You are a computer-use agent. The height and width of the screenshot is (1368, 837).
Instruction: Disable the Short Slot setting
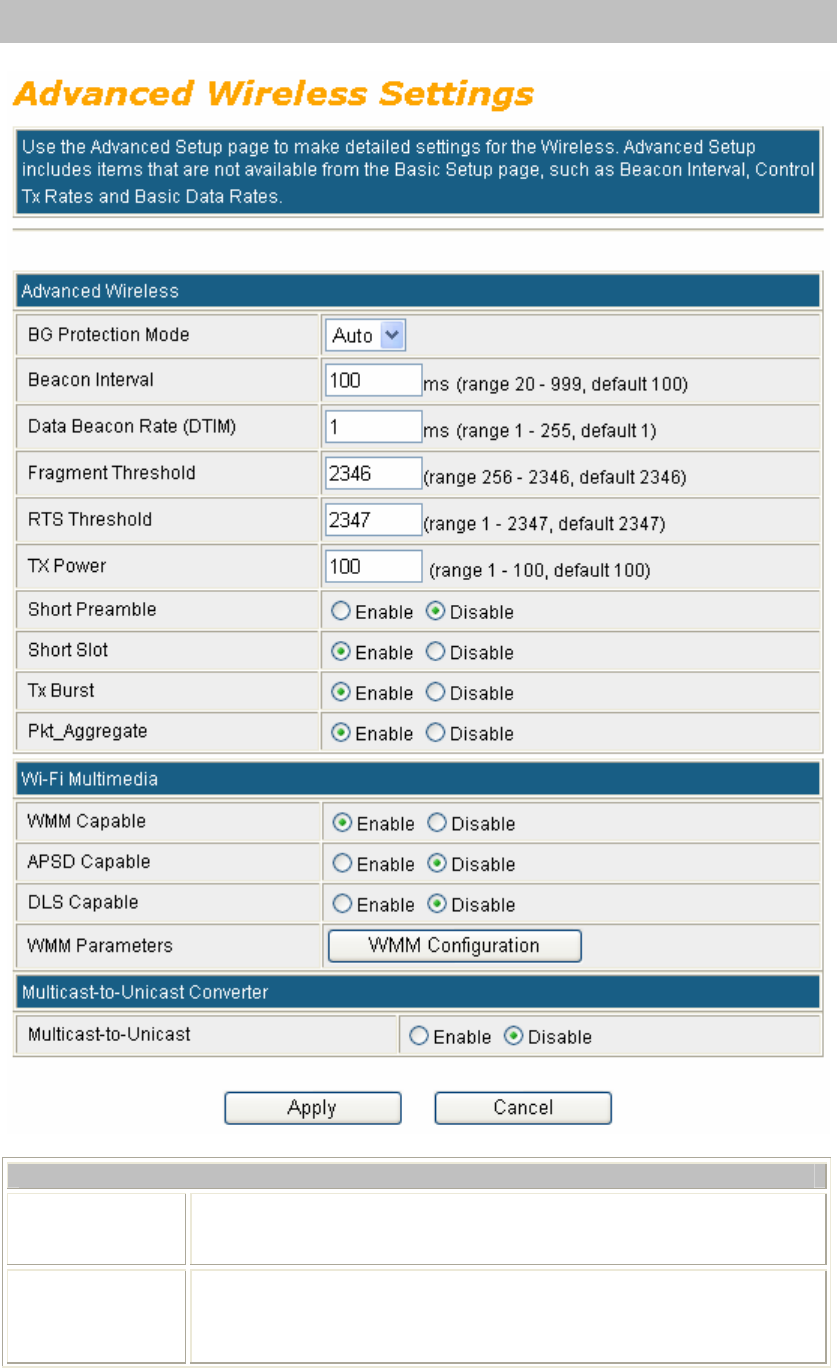pos(436,652)
